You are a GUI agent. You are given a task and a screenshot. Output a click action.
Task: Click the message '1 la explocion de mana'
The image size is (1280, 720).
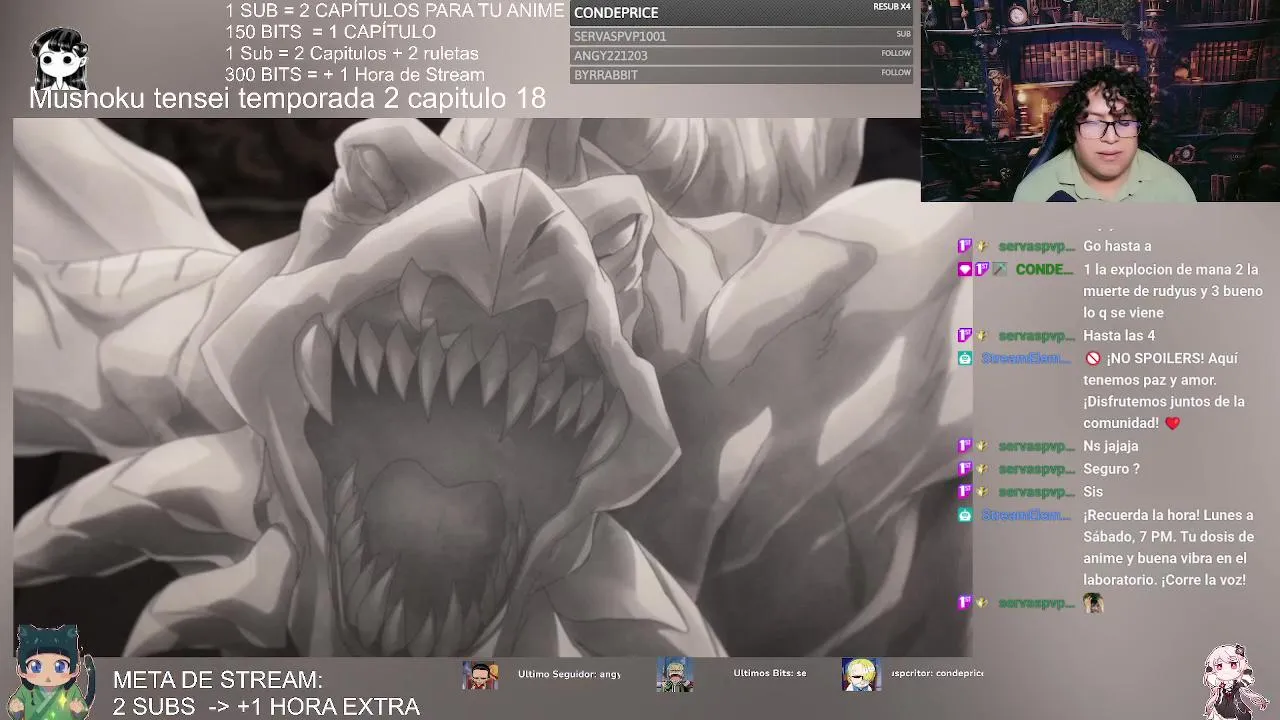click(1171, 291)
